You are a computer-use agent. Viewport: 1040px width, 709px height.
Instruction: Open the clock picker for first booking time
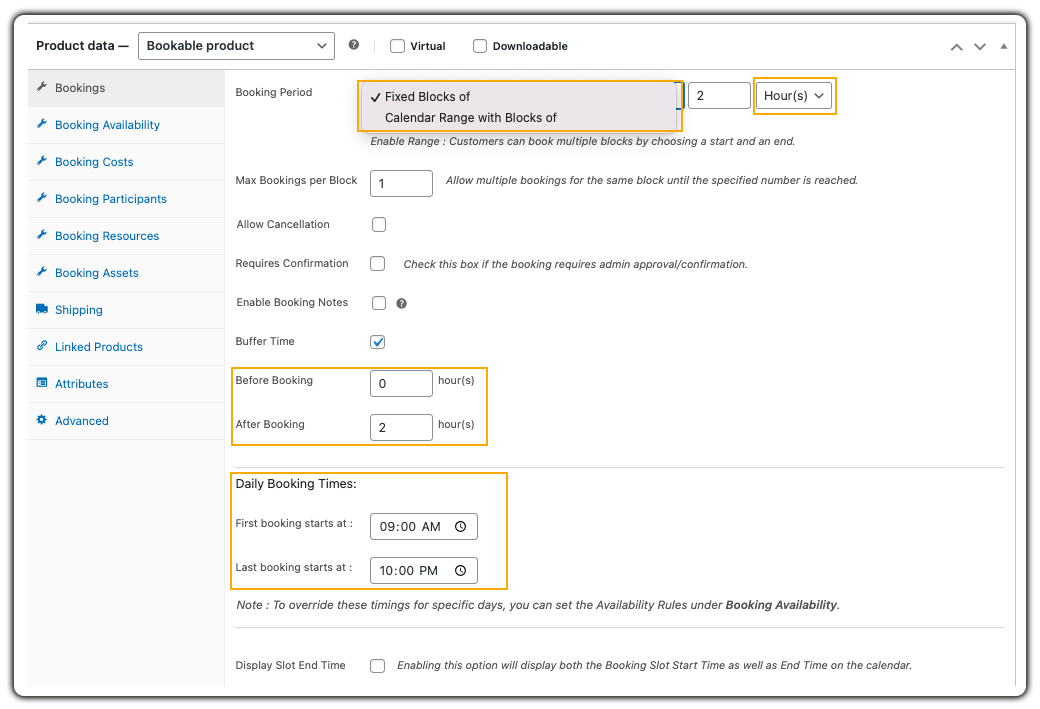(460, 527)
